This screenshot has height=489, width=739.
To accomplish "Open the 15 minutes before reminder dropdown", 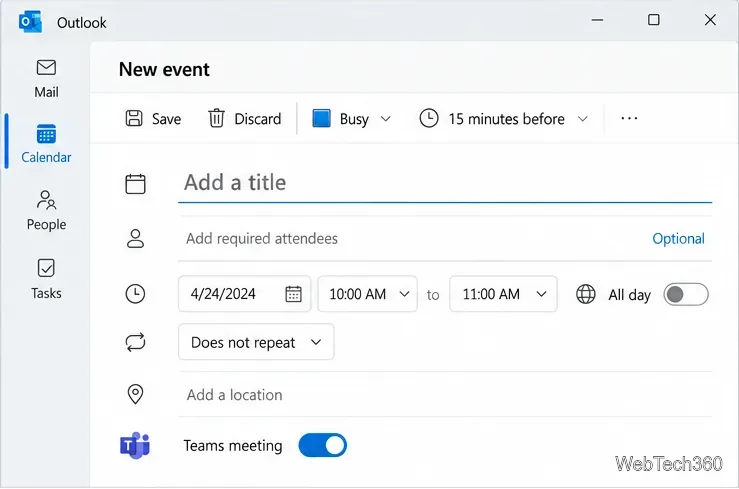I will 504,118.
